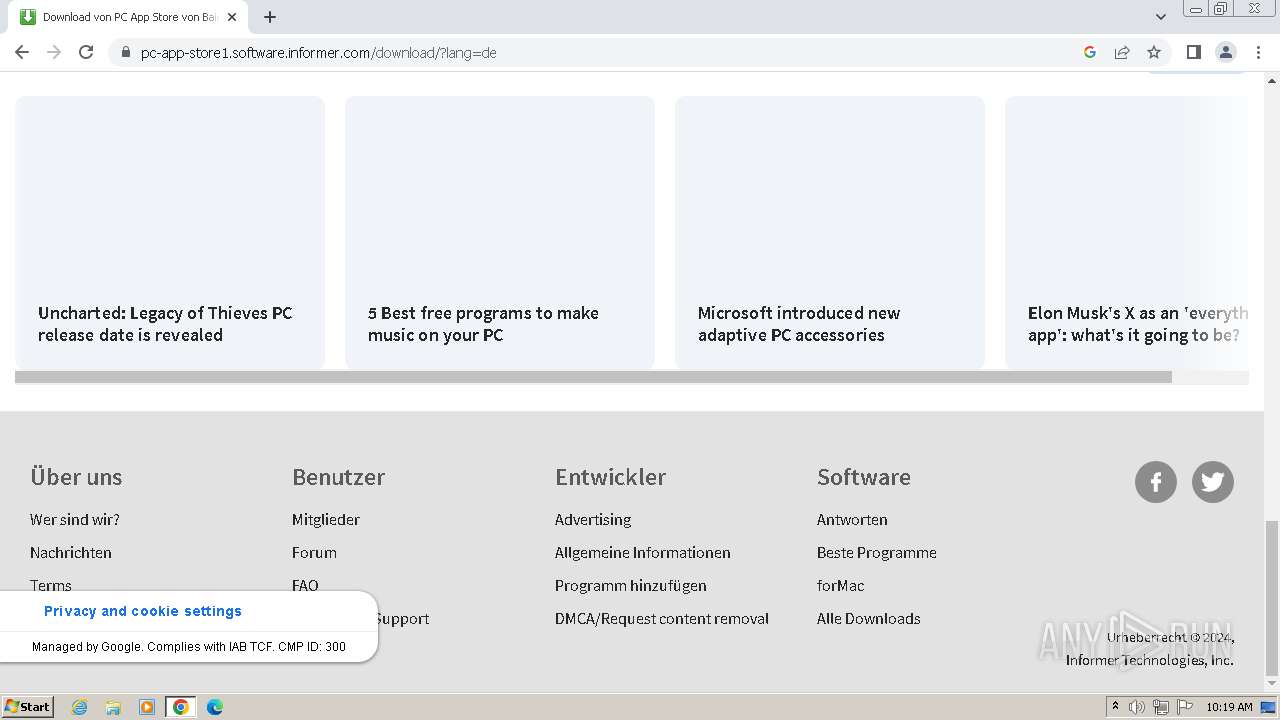
Task: Open the Chrome profile avatar
Action: (1225, 52)
